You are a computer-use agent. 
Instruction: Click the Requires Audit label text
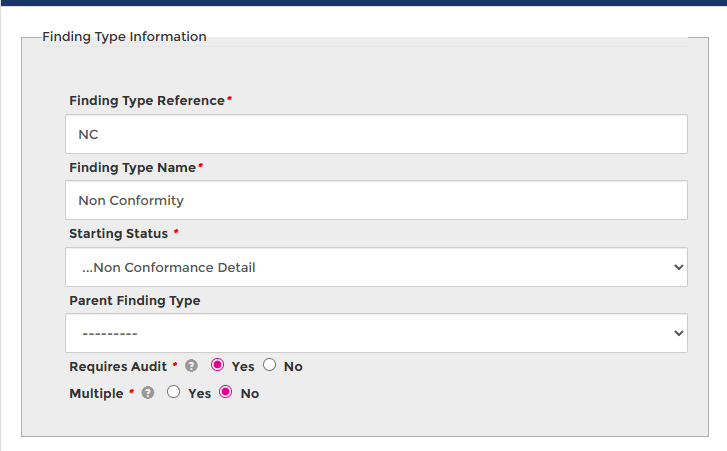tap(118, 366)
